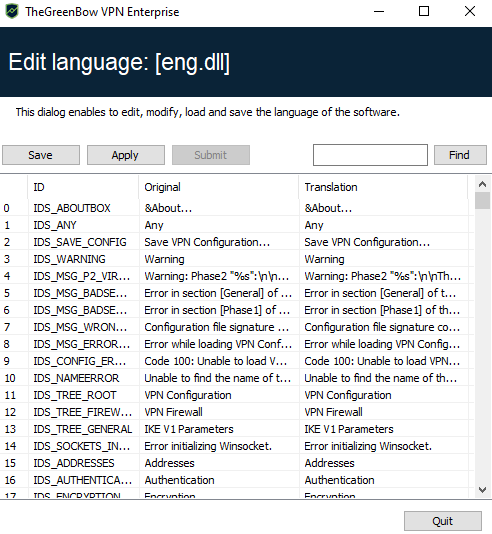Select translation 'VPN Firewall' cell
492x534 pixels.
[x=384, y=412]
